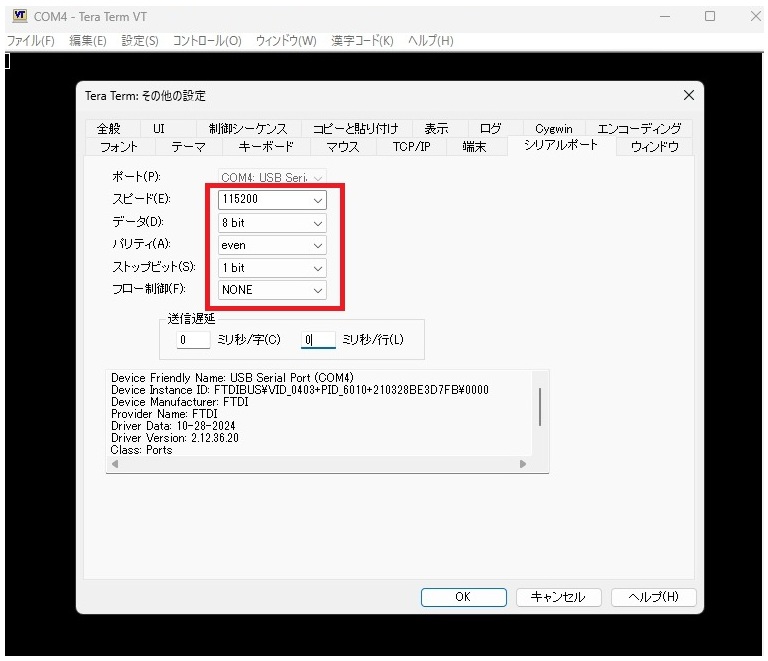Screen dimensions: 768x661
Task: Select the エンコーディング tab
Action: 638,128
